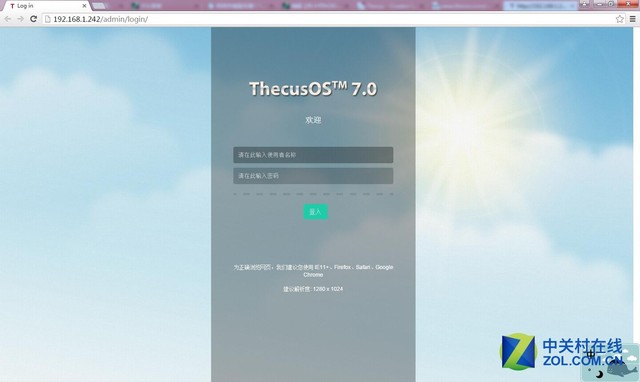Click the green login button
Screen dimensions: 640x382
coord(315,212)
